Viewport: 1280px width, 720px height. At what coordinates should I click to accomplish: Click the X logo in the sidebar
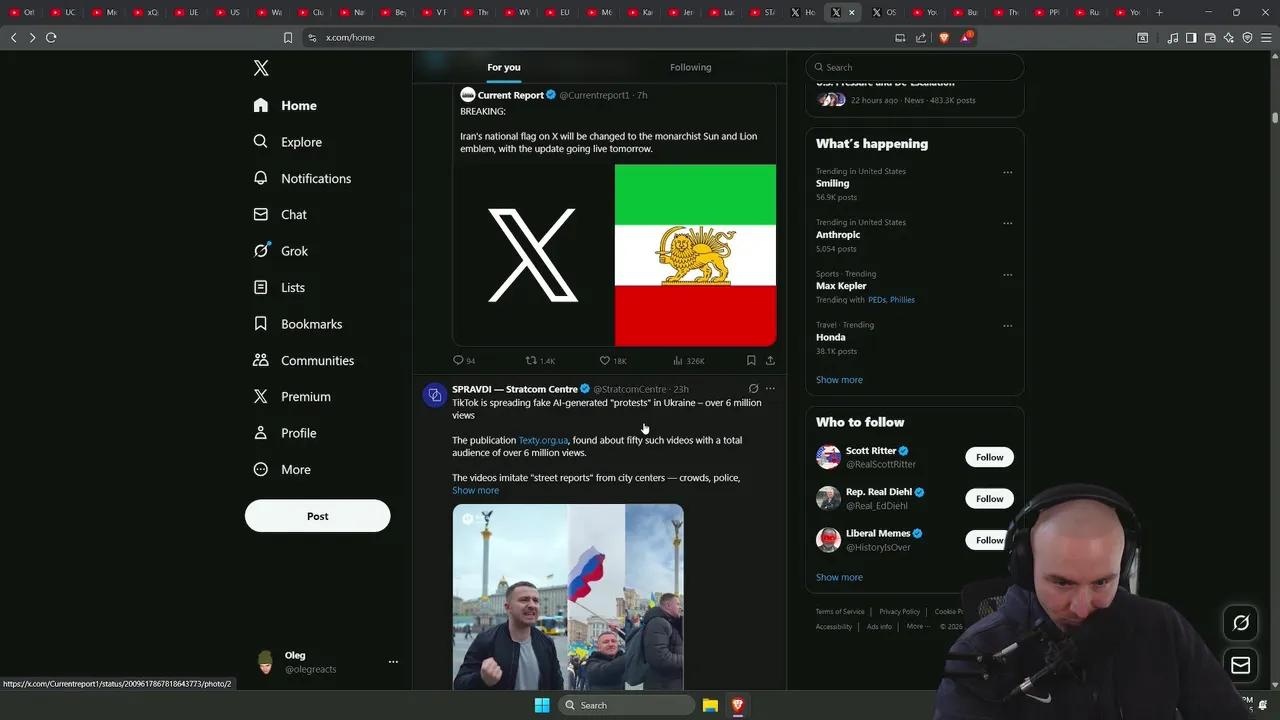point(261,68)
